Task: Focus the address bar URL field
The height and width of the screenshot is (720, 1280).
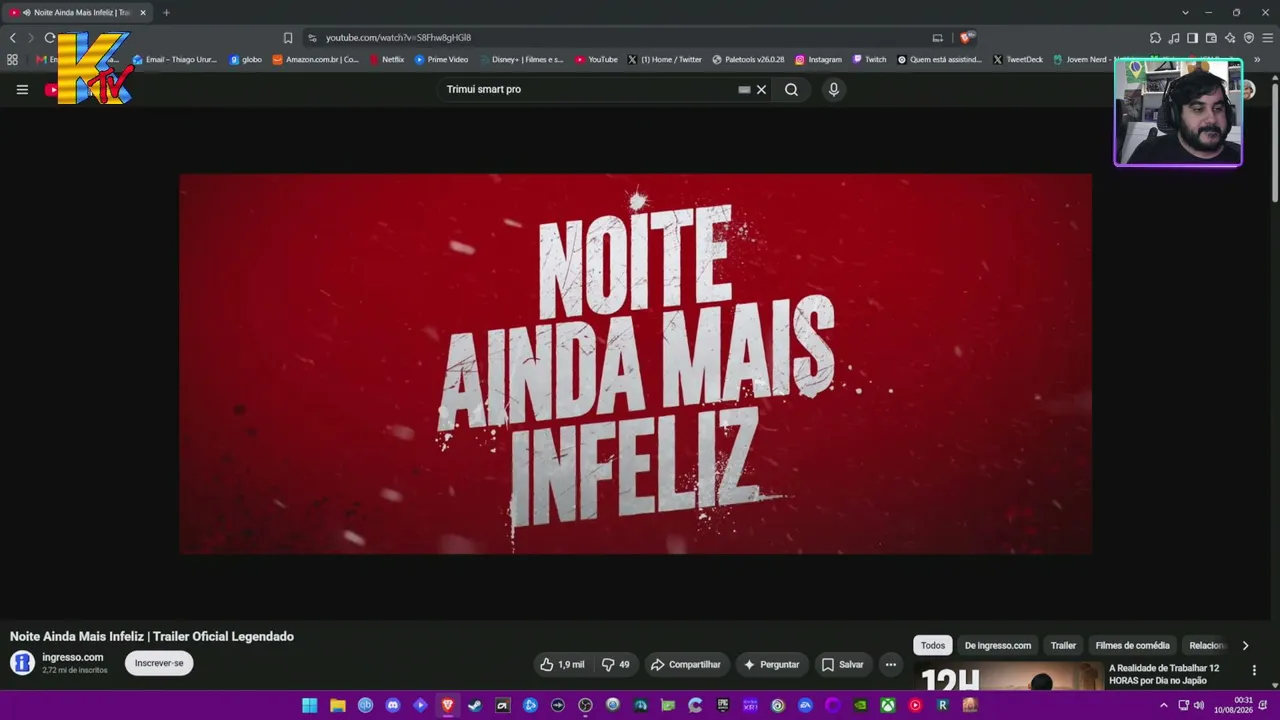Action: coord(620,38)
